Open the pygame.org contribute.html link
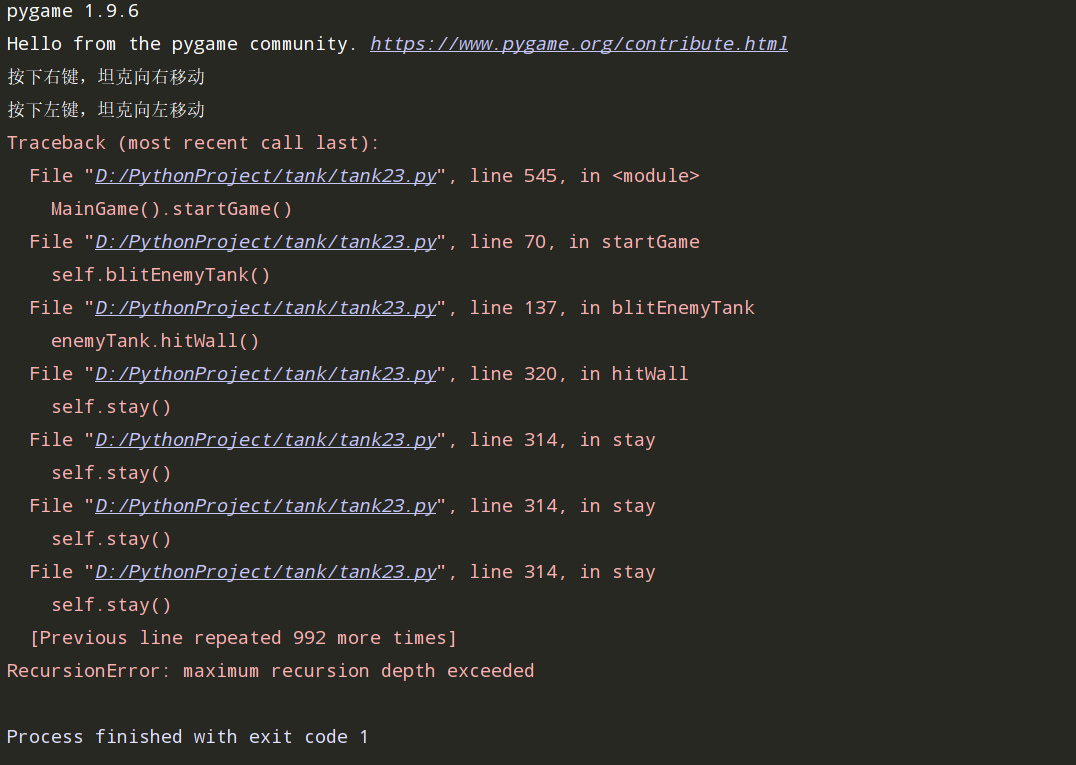 (x=578, y=44)
